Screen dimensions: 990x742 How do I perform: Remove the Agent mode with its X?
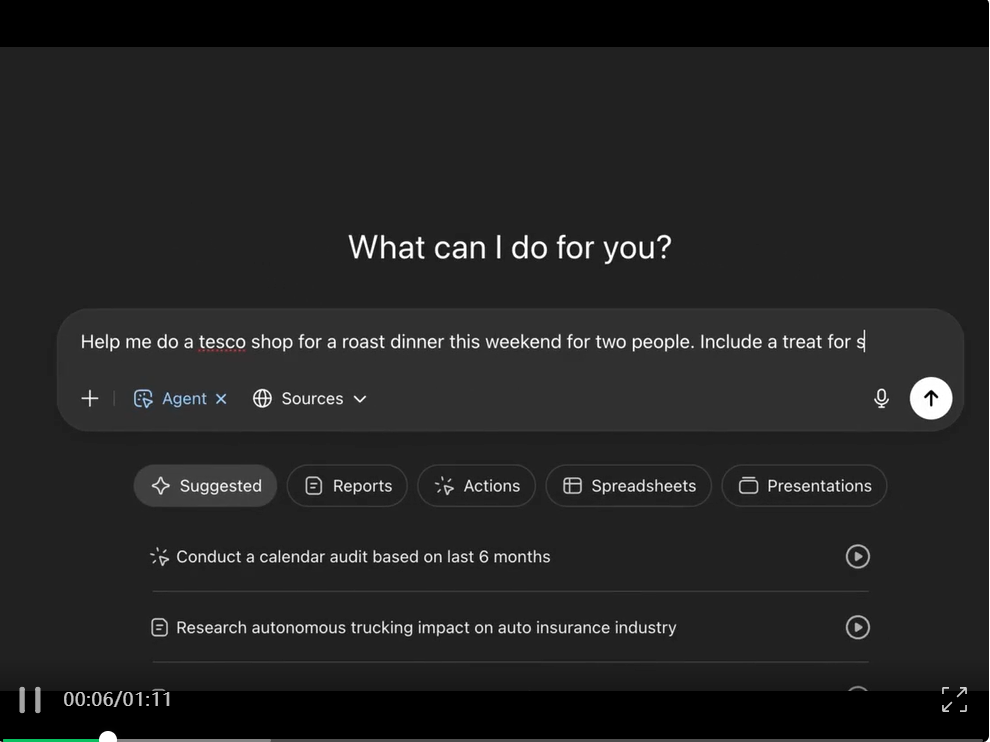221,398
